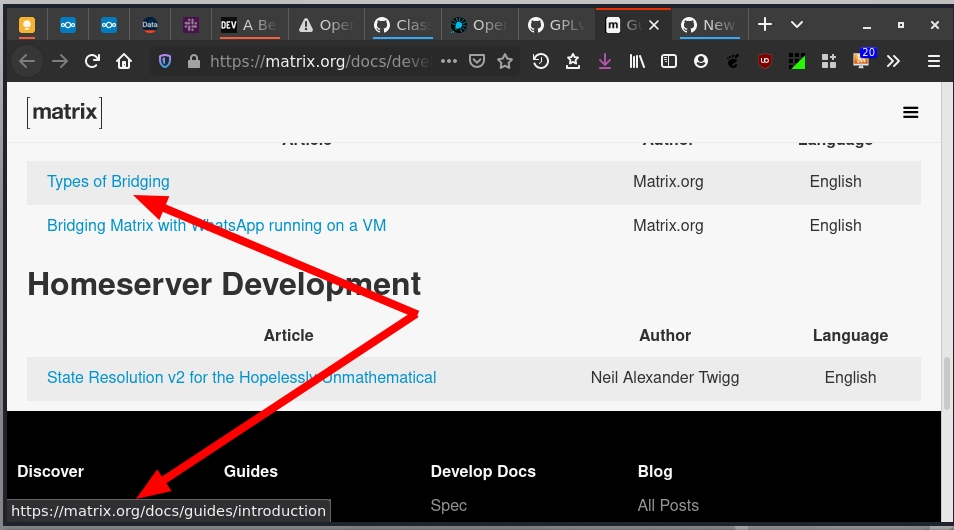The width and height of the screenshot is (954, 530).
Task: Focus the matrix.org URL address field
Action: click(x=320, y=61)
